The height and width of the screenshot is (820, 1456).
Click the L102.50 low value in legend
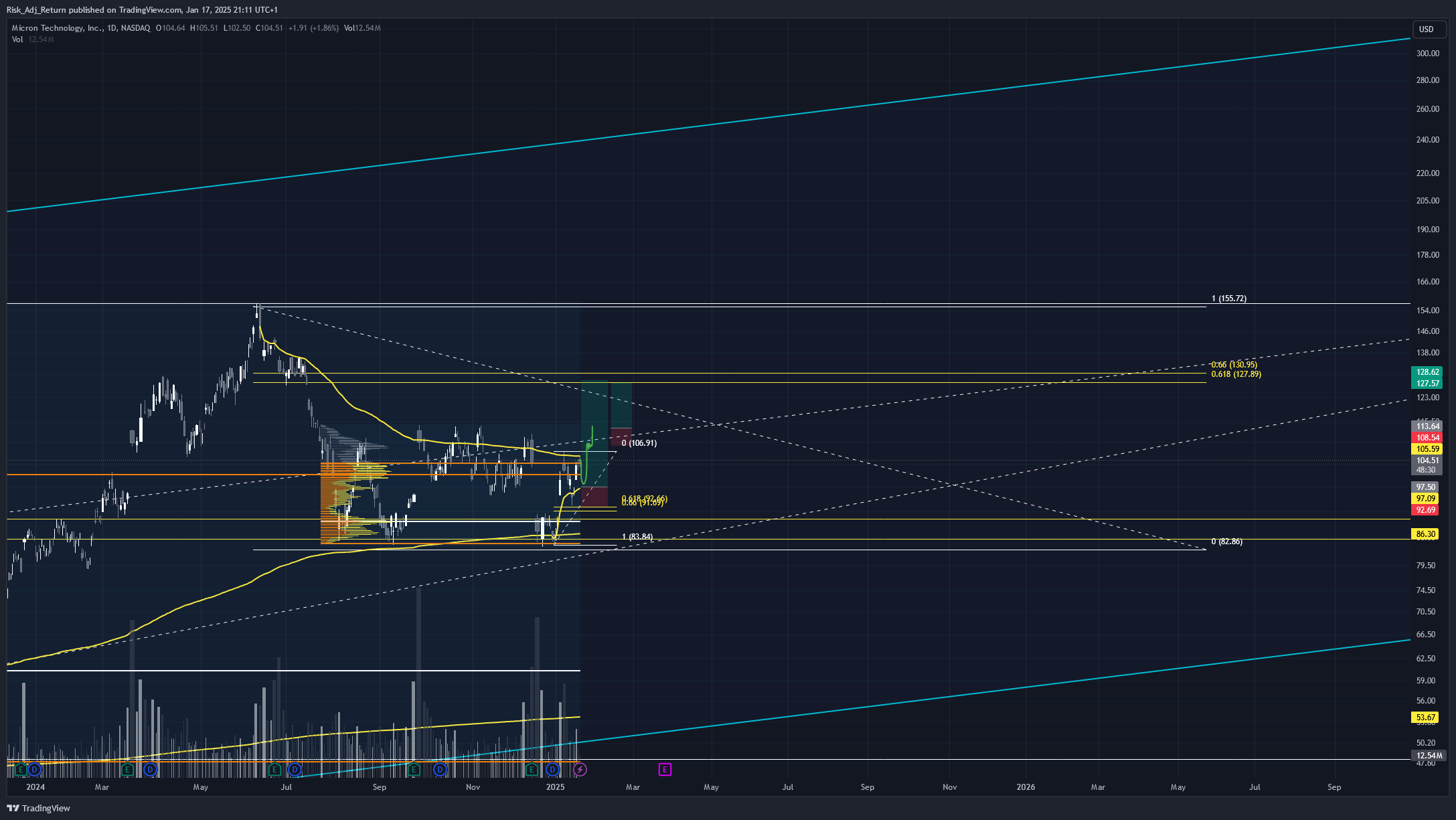(237, 28)
